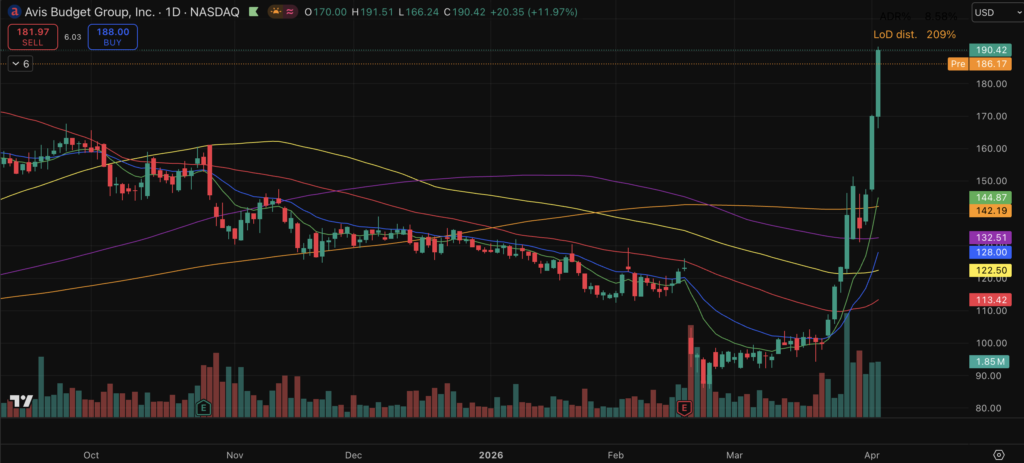
Task: Click the pink approximately-equal data icon
Action: (x=291, y=13)
